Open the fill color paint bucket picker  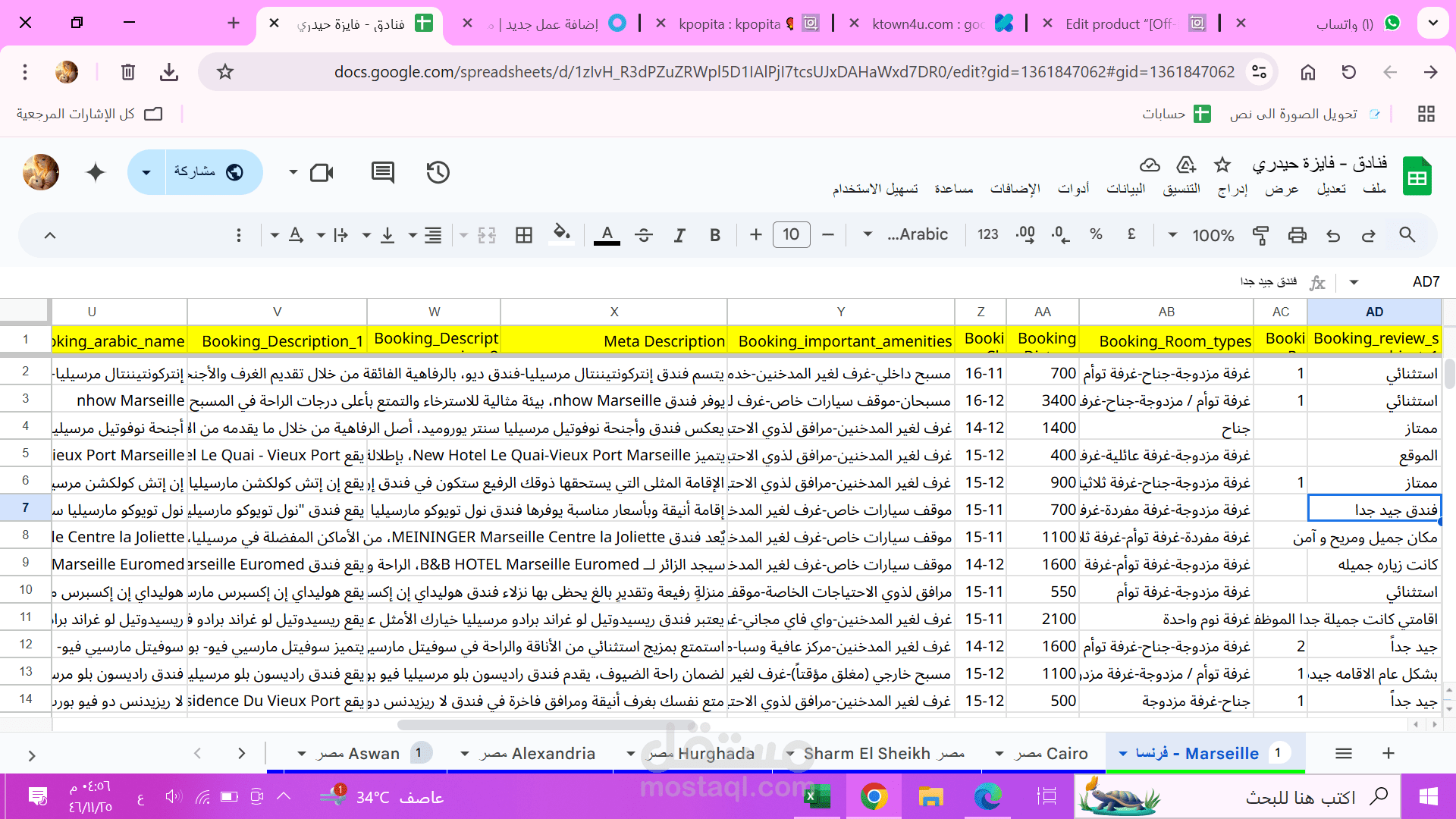click(x=562, y=234)
